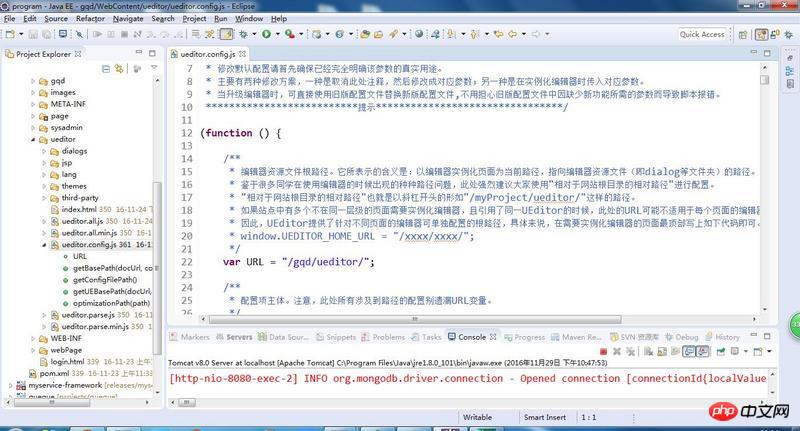Close the ueditor.config.js editor tab
Image resolution: width=800 pixels, height=431 pixels.
point(242,54)
